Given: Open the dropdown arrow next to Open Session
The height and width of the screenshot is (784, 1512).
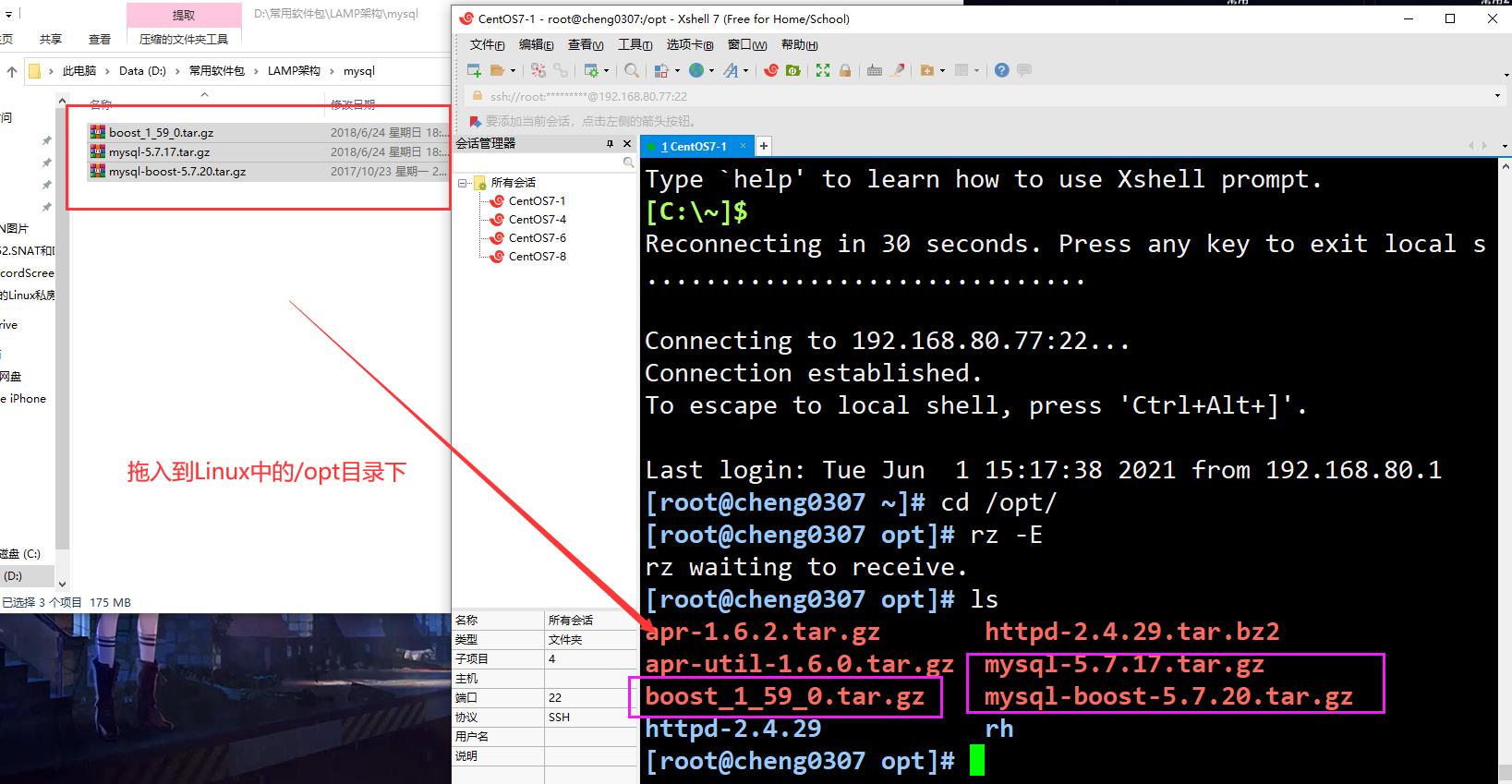Looking at the screenshot, I should point(513,70).
